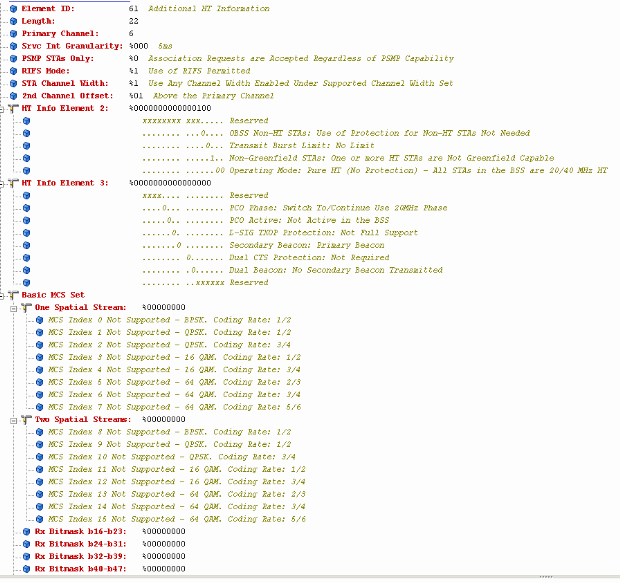The image size is (620, 583).
Task: Select the HT Info Element 2 label
Action: coord(65,108)
